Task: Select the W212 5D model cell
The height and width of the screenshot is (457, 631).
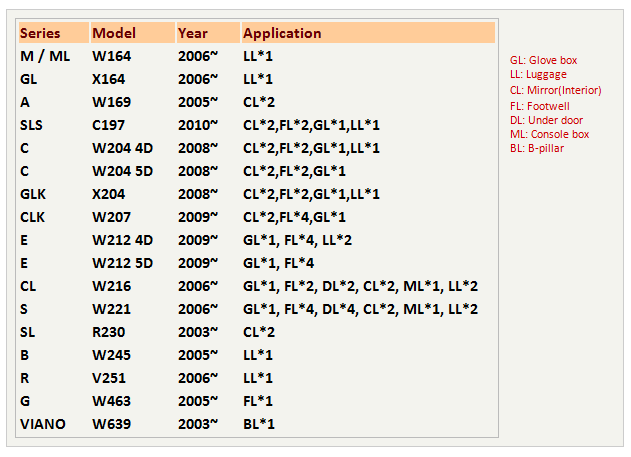Action: pos(123,263)
